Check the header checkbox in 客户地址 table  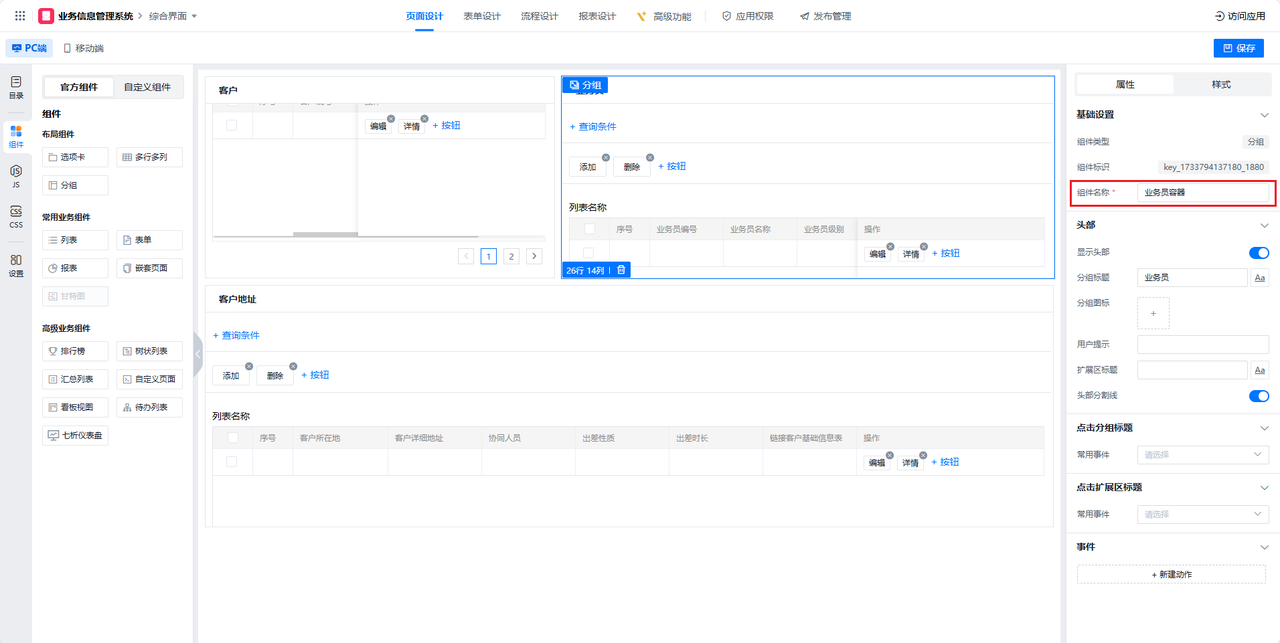coord(233,438)
